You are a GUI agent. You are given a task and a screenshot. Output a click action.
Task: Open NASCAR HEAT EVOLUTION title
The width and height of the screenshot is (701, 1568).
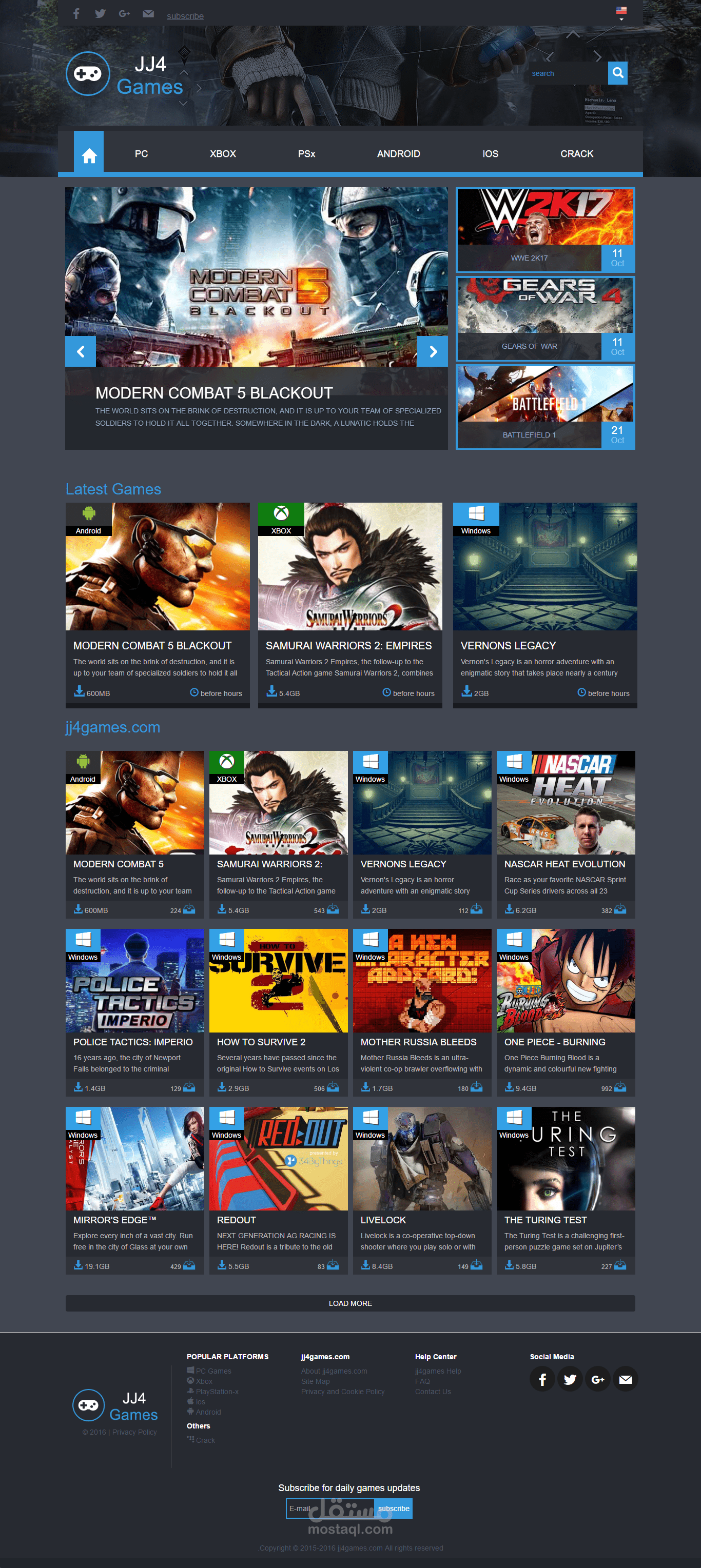[564, 864]
